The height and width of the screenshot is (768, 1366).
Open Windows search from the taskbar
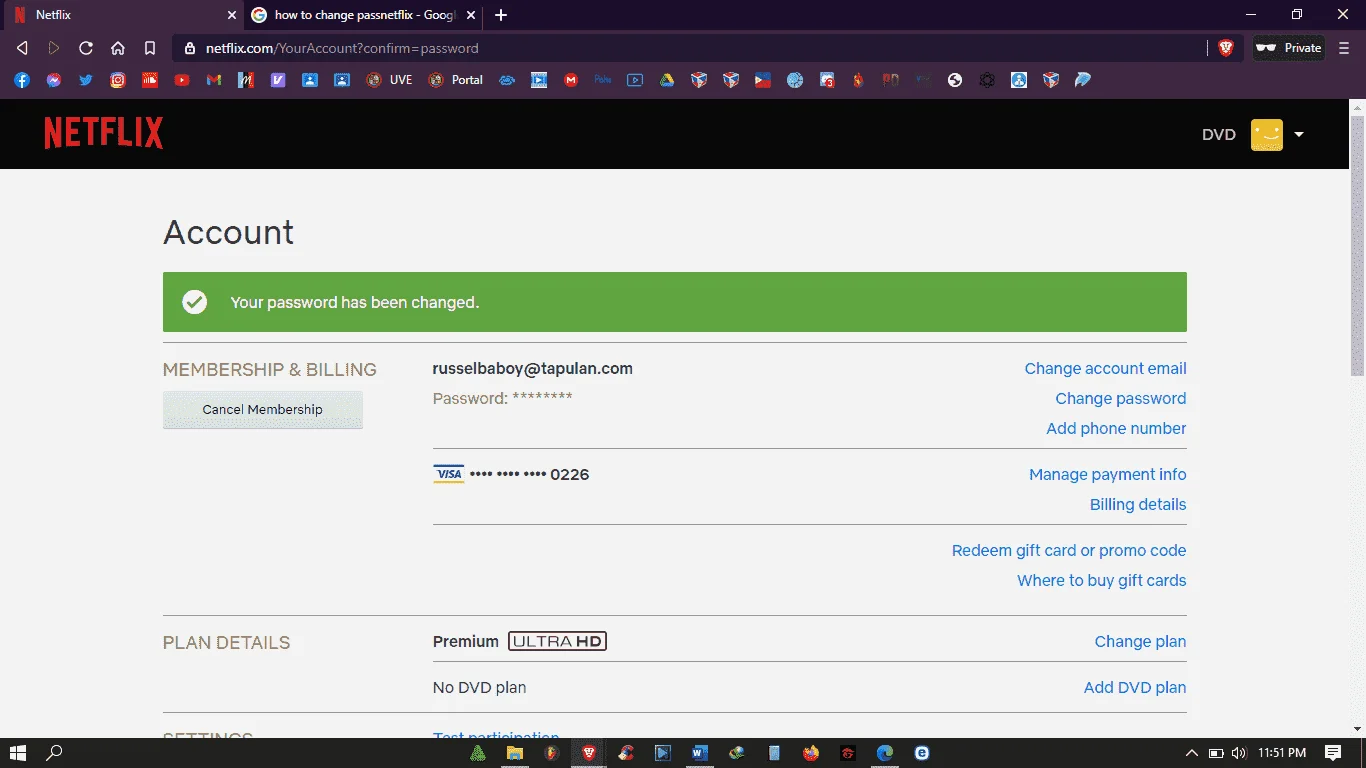(x=55, y=753)
